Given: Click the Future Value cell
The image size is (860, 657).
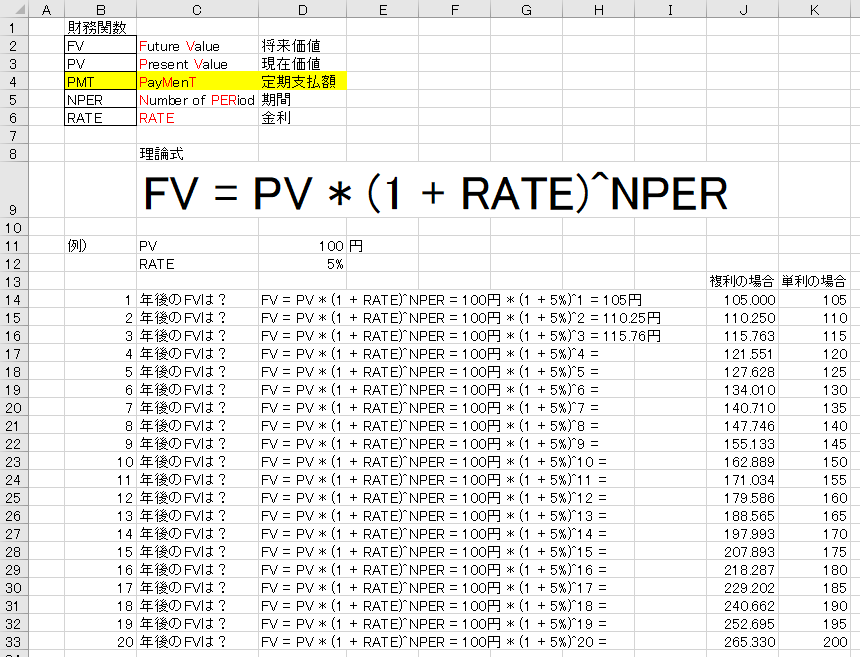Looking at the screenshot, I should point(197,45).
